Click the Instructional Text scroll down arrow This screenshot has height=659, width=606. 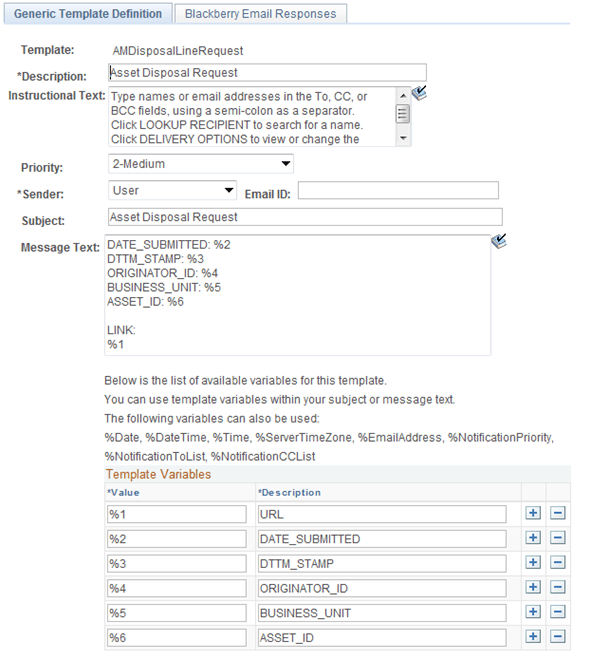click(403, 138)
